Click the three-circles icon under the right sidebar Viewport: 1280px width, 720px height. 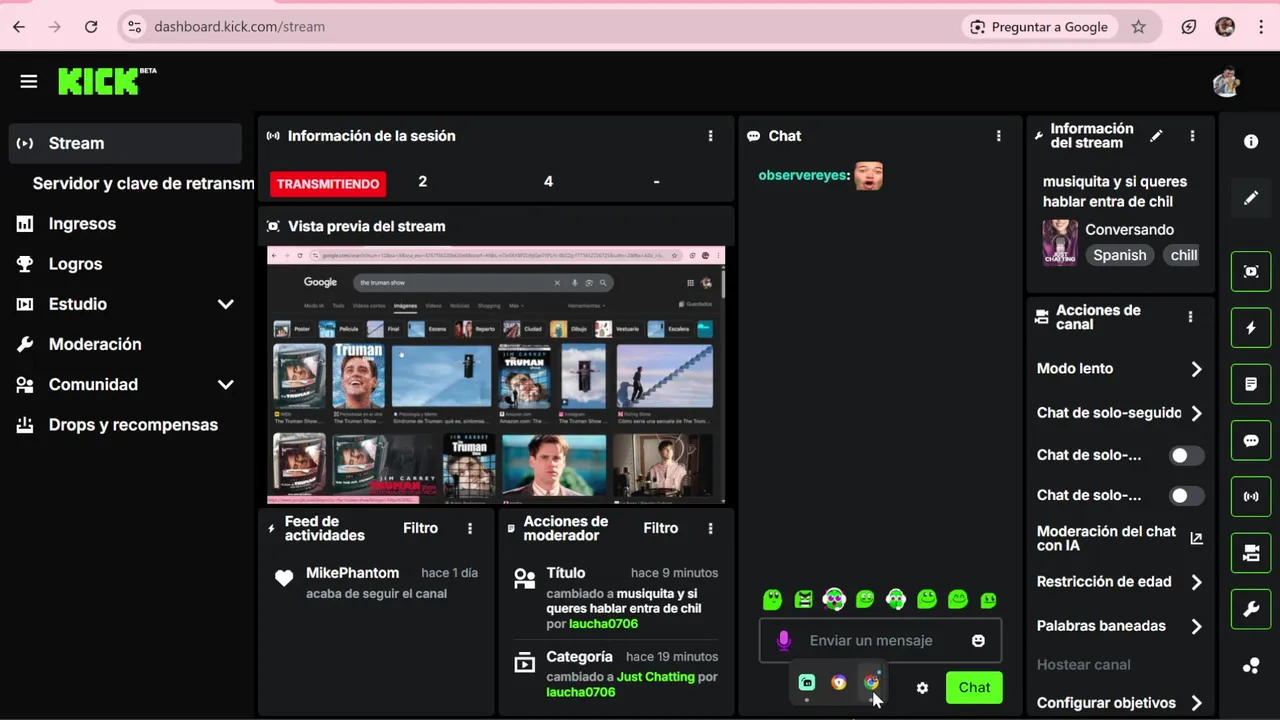1251,666
